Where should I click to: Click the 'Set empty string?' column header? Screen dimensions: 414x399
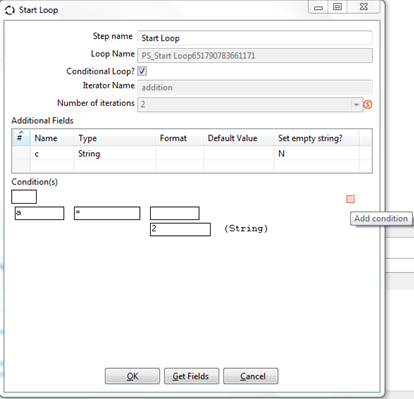(317, 138)
